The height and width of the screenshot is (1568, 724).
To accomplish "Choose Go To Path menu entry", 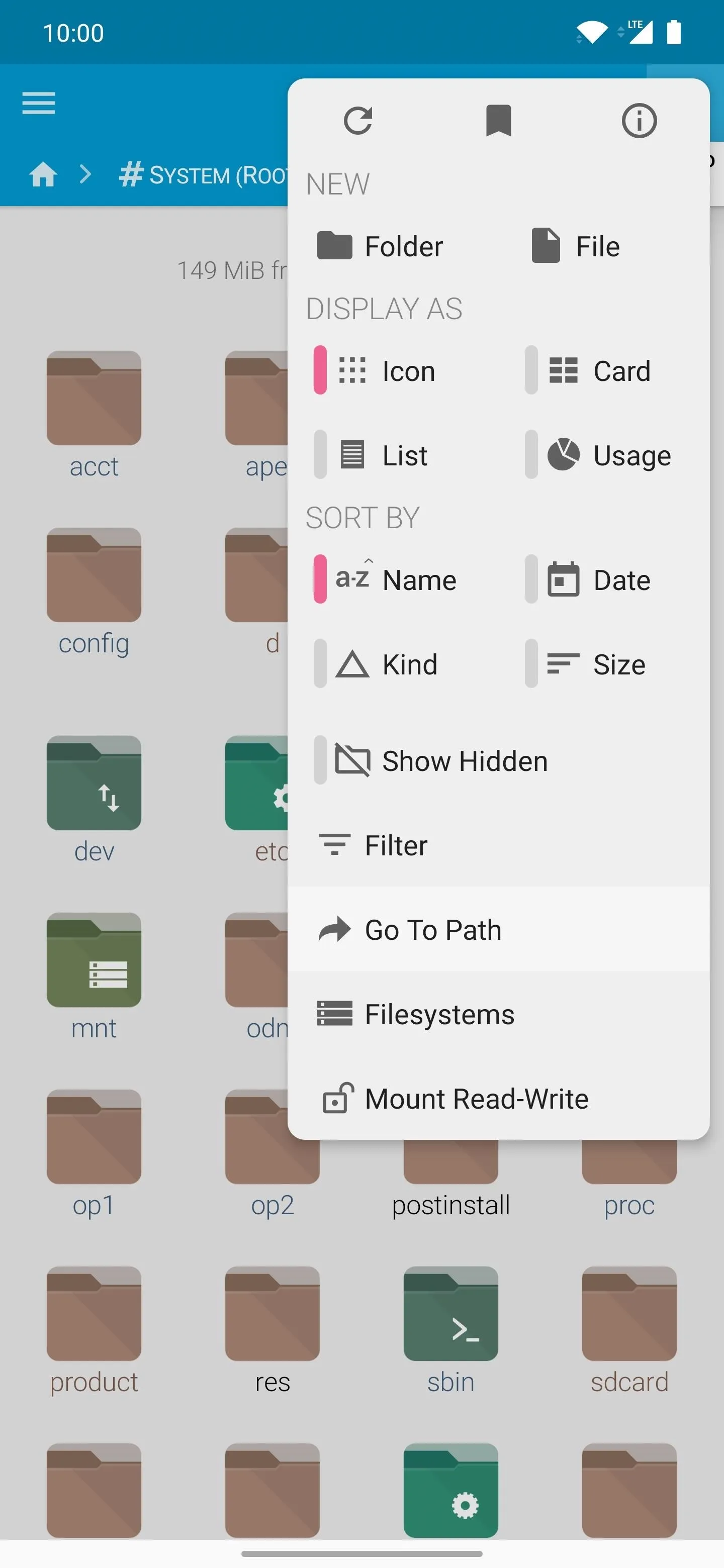I will pos(498,929).
